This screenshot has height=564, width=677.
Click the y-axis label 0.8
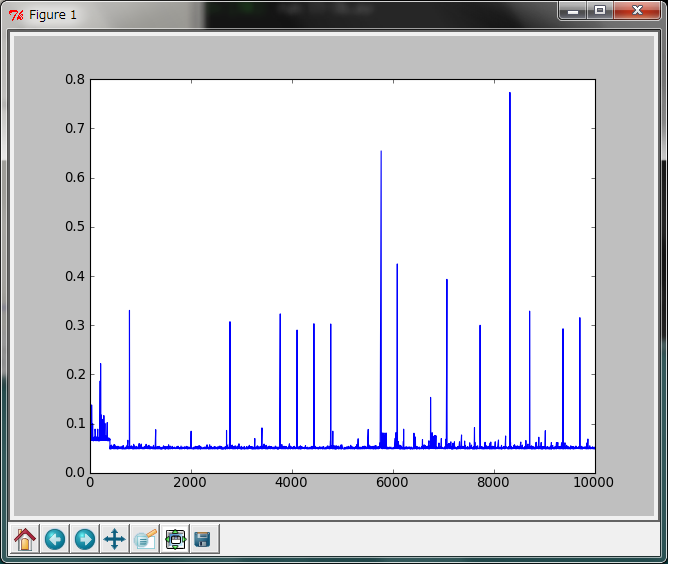[x=75, y=79]
